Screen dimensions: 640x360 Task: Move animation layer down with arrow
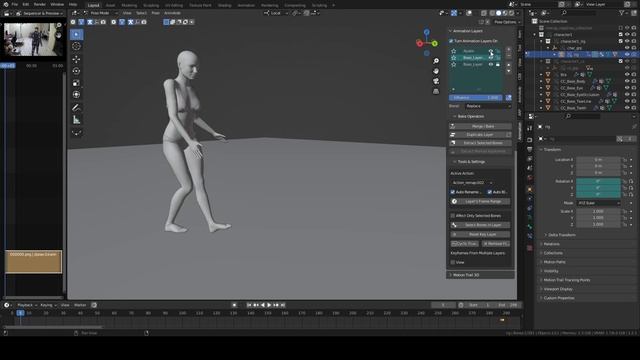509,71
